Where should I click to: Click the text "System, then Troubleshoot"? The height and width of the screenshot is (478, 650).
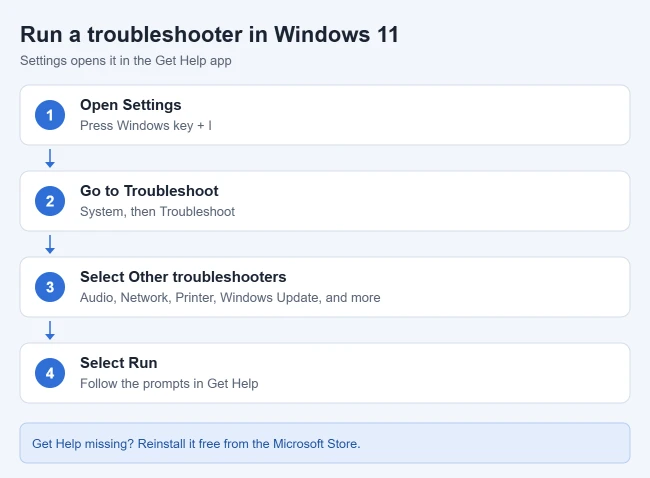158,211
